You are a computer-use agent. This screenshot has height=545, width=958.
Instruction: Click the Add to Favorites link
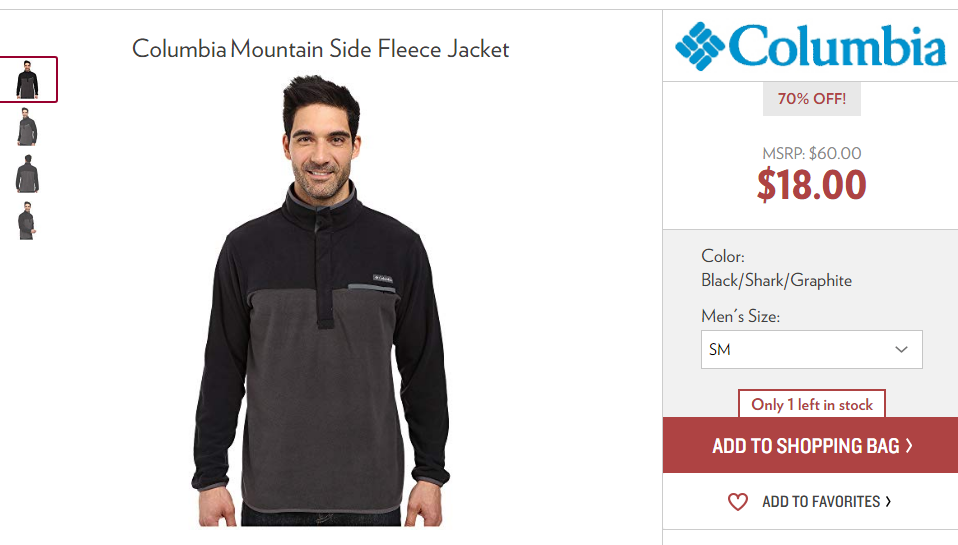821,502
